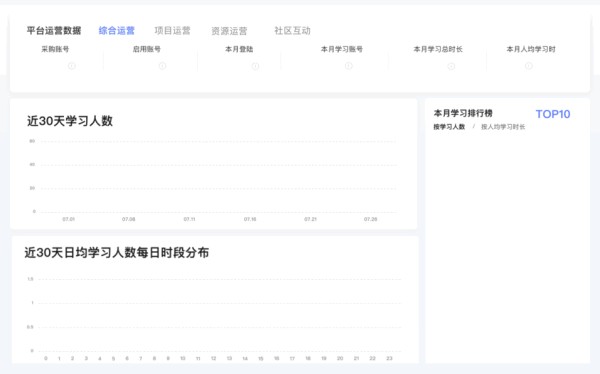Click the info icon under 本月登陆
The image size is (600, 374).
pyautogui.click(x=255, y=66)
